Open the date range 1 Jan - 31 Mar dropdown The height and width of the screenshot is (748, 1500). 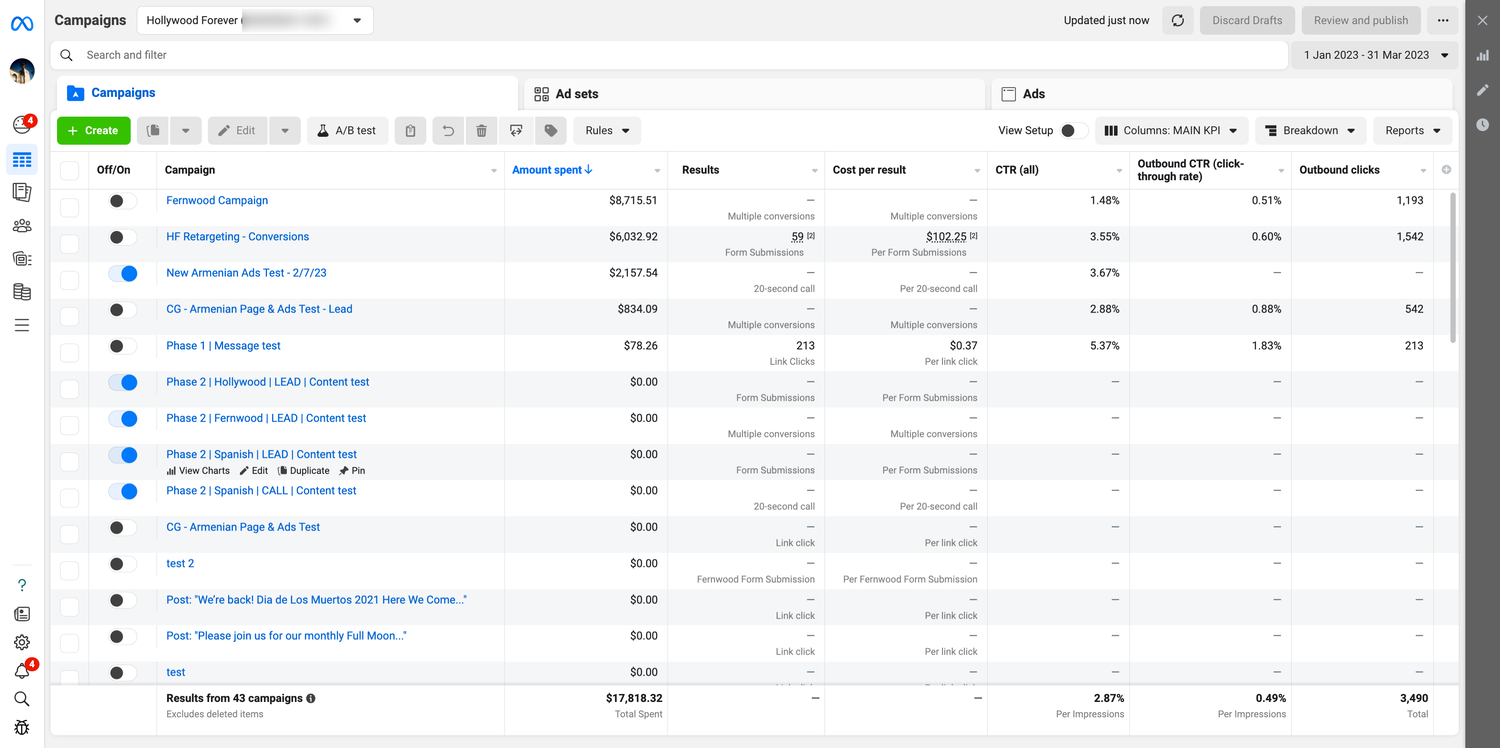1375,55
